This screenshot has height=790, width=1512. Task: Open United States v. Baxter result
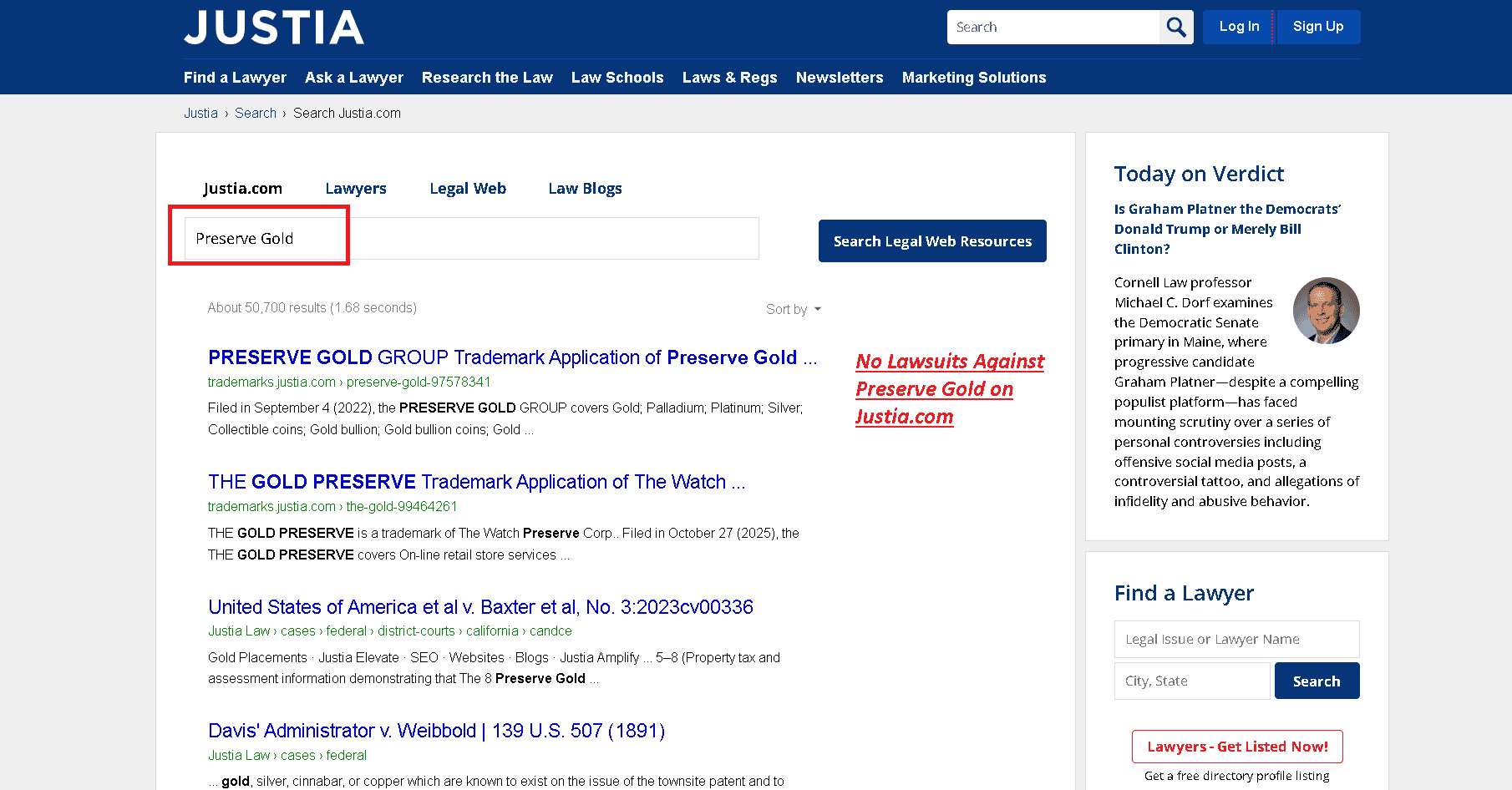480,607
